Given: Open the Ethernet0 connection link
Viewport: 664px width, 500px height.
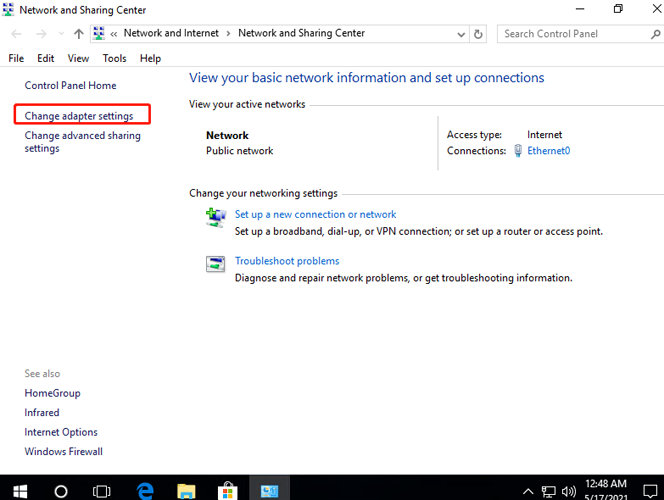Looking at the screenshot, I should (x=548, y=151).
